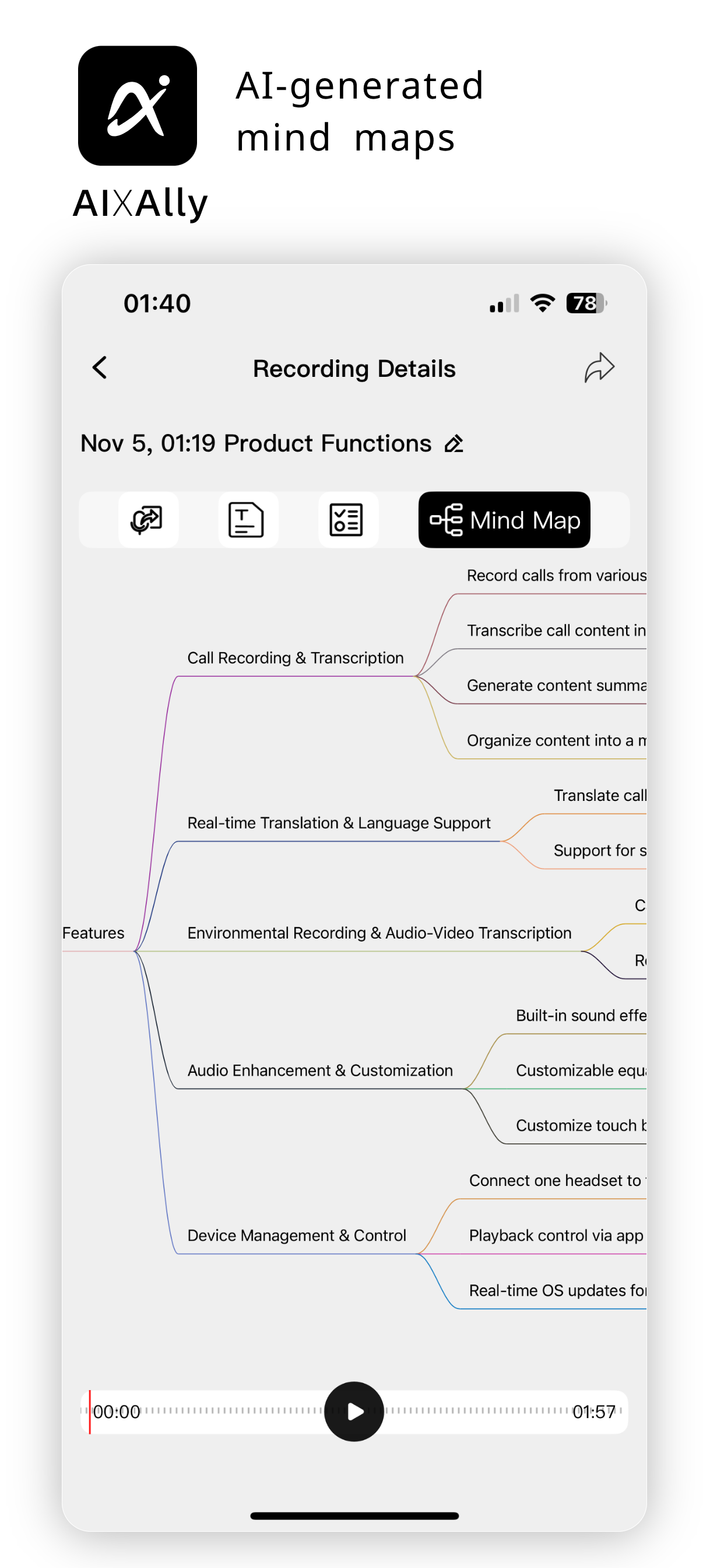Click the Playback control via app node
Screen dimensions: 724x1568
click(x=556, y=1235)
